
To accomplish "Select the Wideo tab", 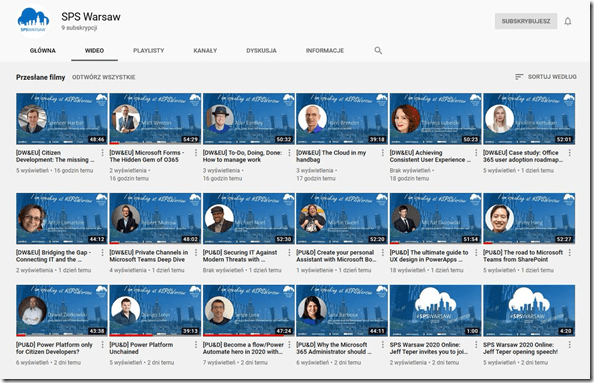I will [94, 50].
